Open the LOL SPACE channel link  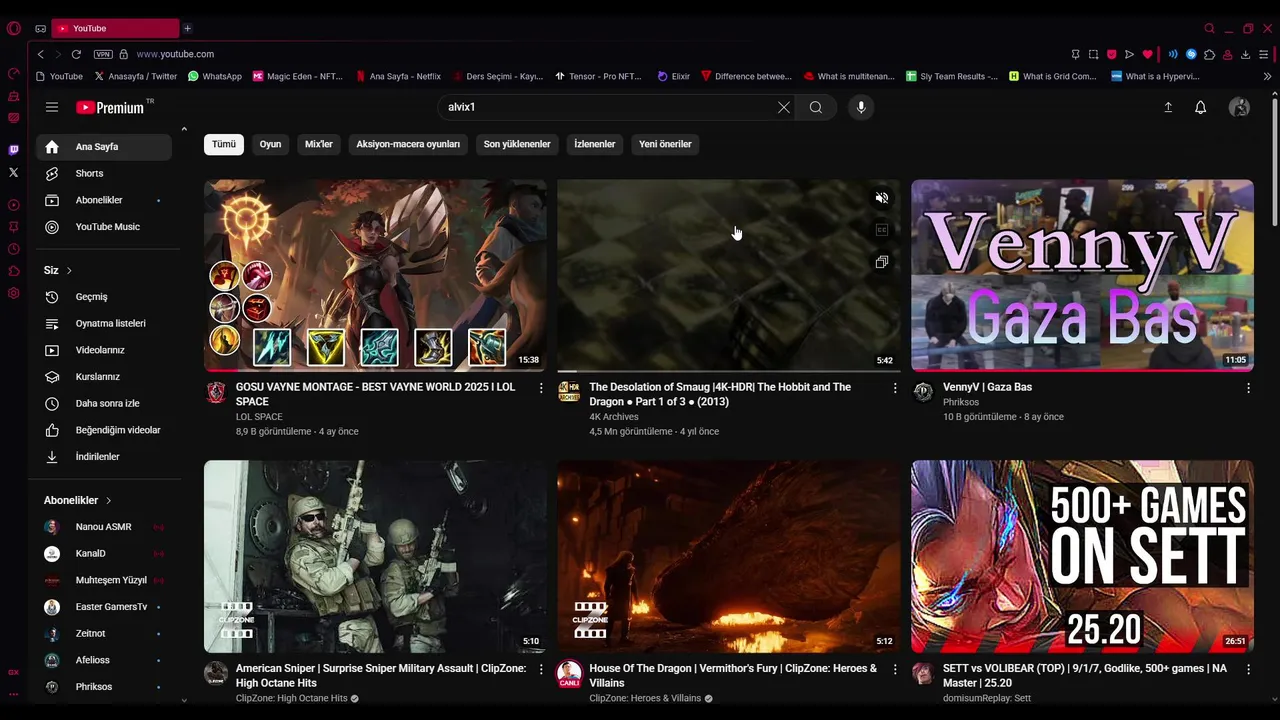(x=259, y=417)
